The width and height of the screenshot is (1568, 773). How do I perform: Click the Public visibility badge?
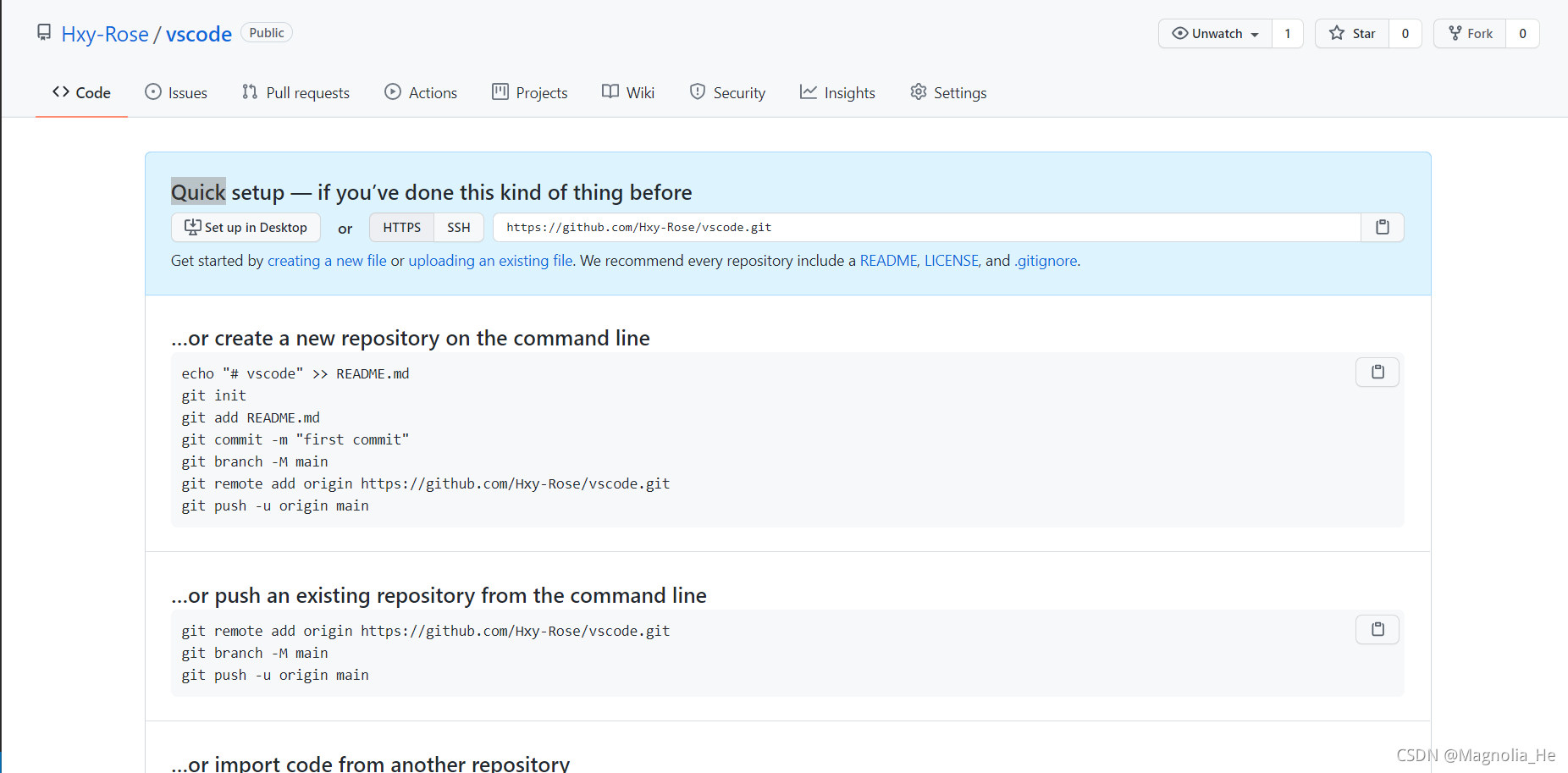pos(267,32)
